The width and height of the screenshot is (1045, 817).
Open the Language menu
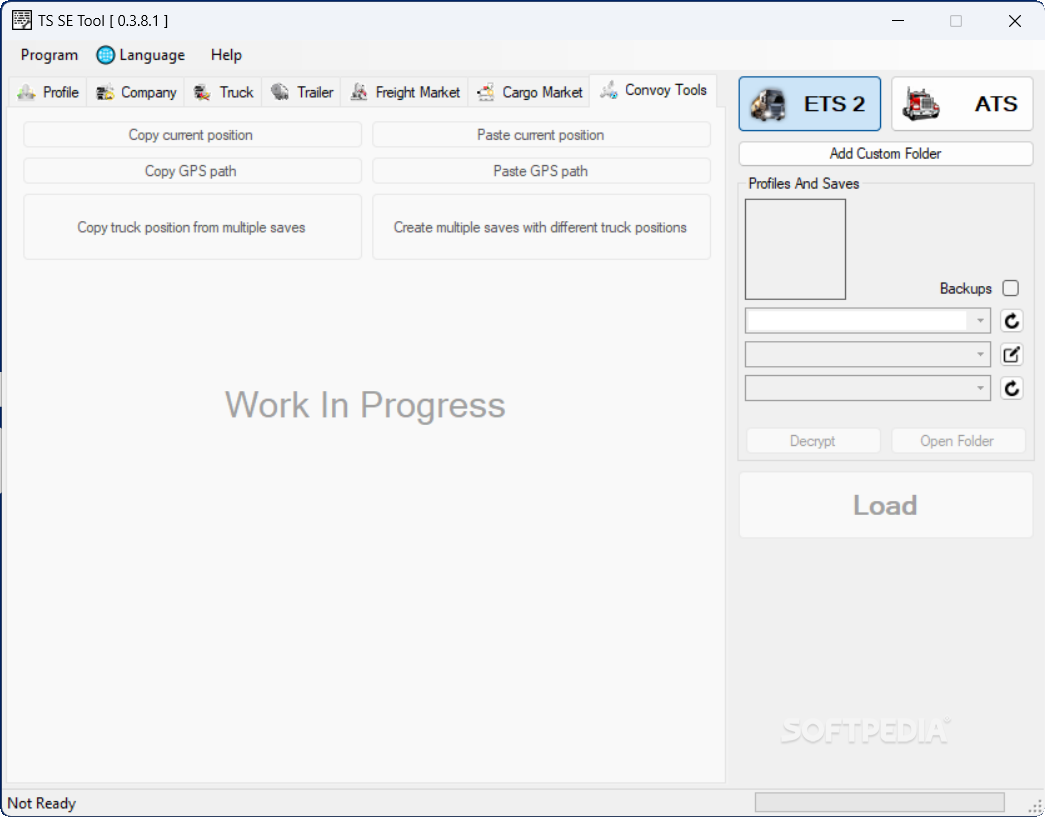pyautogui.click(x=141, y=55)
